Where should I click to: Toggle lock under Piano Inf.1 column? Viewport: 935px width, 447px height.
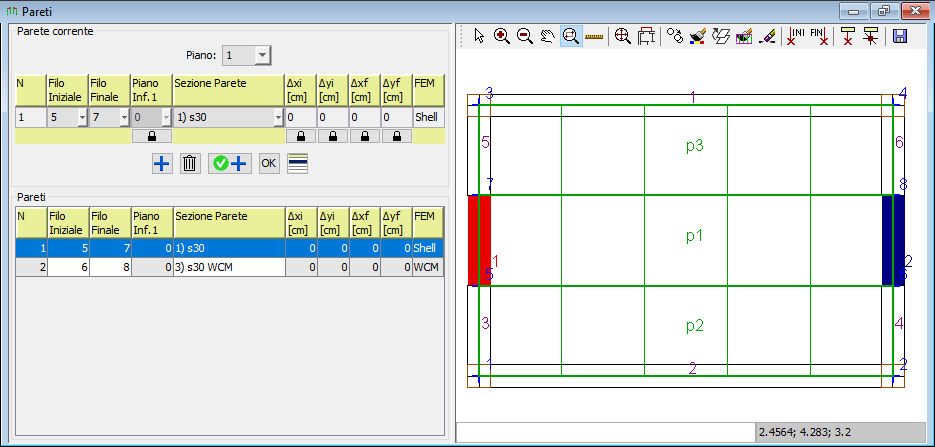[x=151, y=136]
